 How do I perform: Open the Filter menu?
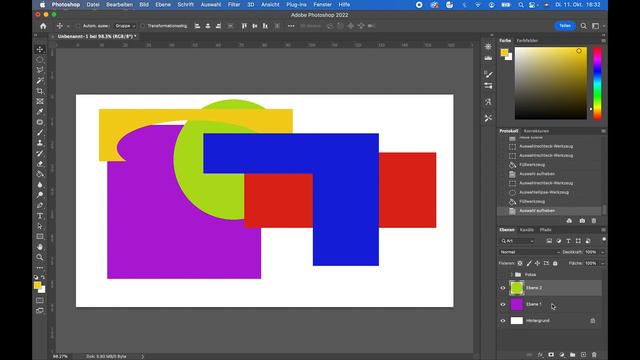(x=234, y=4)
